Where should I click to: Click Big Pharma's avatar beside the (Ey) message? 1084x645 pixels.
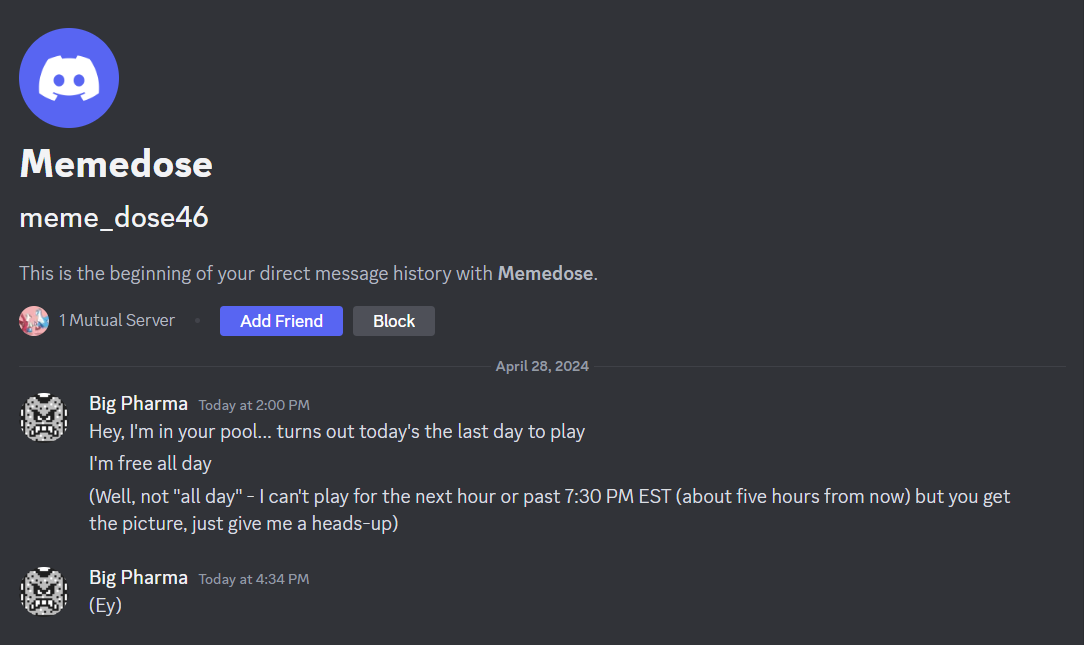pos(44,591)
